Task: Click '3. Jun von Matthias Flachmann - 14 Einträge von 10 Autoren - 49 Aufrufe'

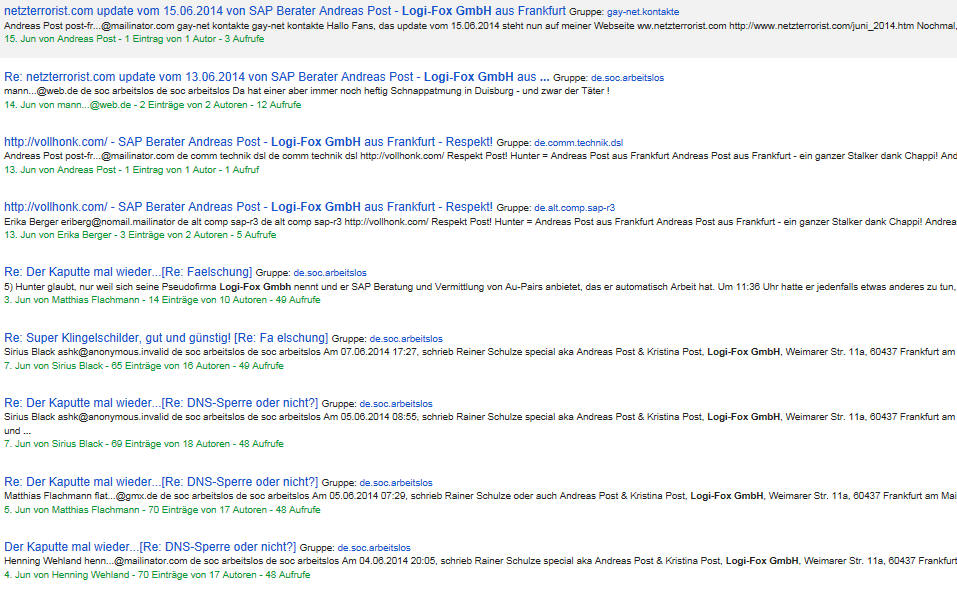Action: point(162,300)
